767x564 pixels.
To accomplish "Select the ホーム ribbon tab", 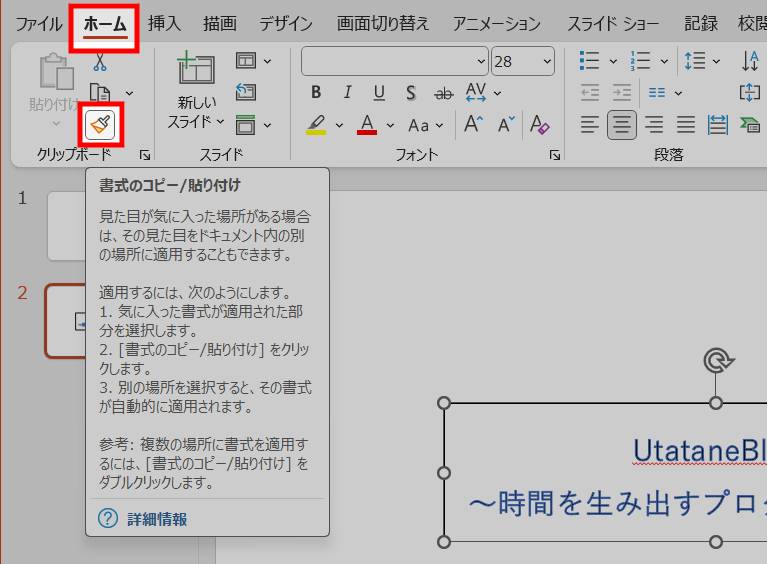I will [x=105, y=23].
